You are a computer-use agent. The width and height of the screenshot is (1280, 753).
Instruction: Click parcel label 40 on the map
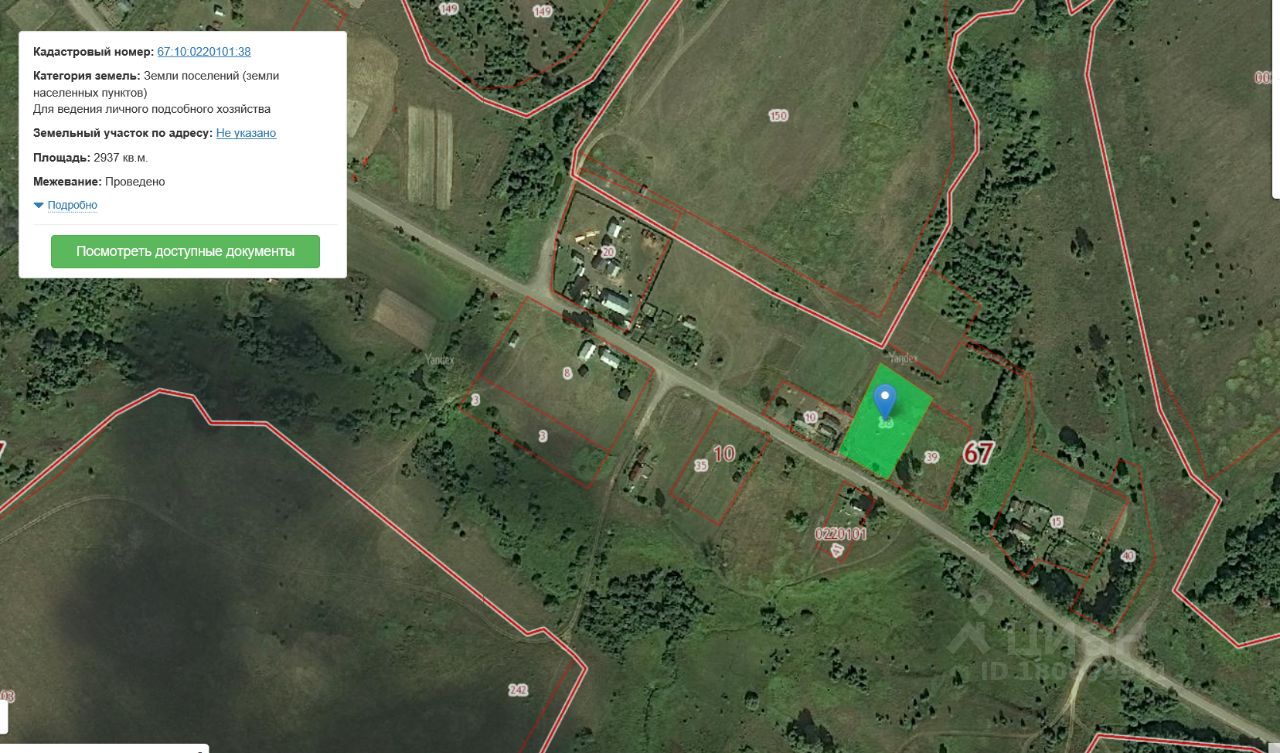[x=1128, y=556]
